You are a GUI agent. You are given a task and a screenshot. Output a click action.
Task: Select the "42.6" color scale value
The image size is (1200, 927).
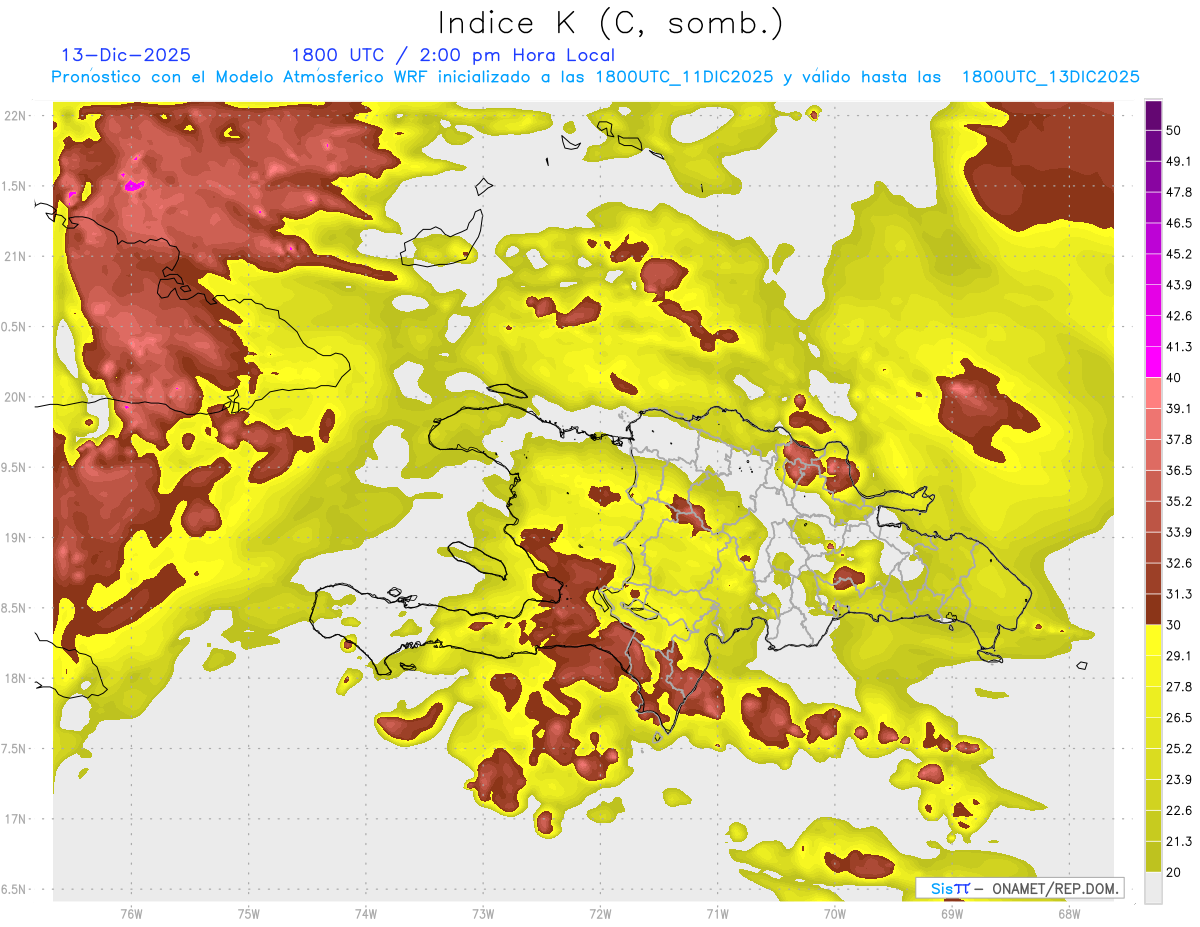[x=1179, y=316]
